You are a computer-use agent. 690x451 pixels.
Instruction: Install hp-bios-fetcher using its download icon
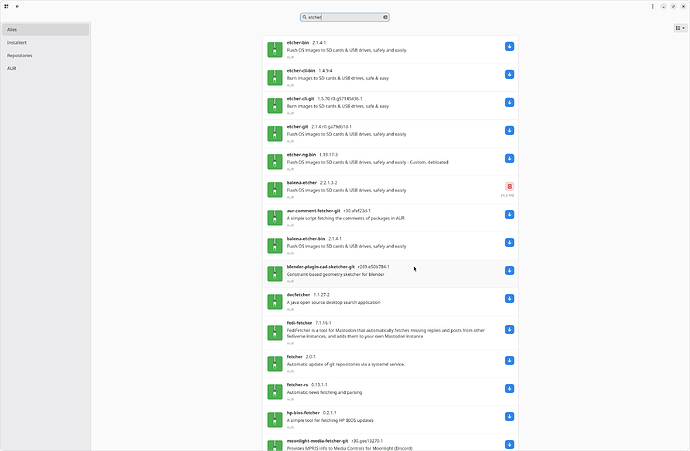click(x=509, y=416)
